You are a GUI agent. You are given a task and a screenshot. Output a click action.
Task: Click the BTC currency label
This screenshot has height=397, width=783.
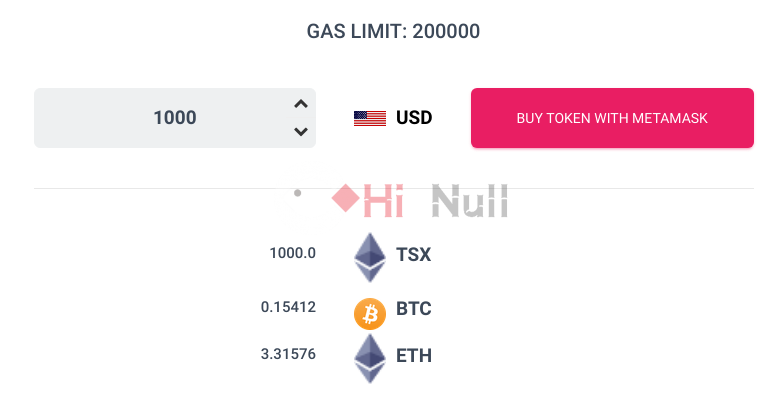coord(413,309)
